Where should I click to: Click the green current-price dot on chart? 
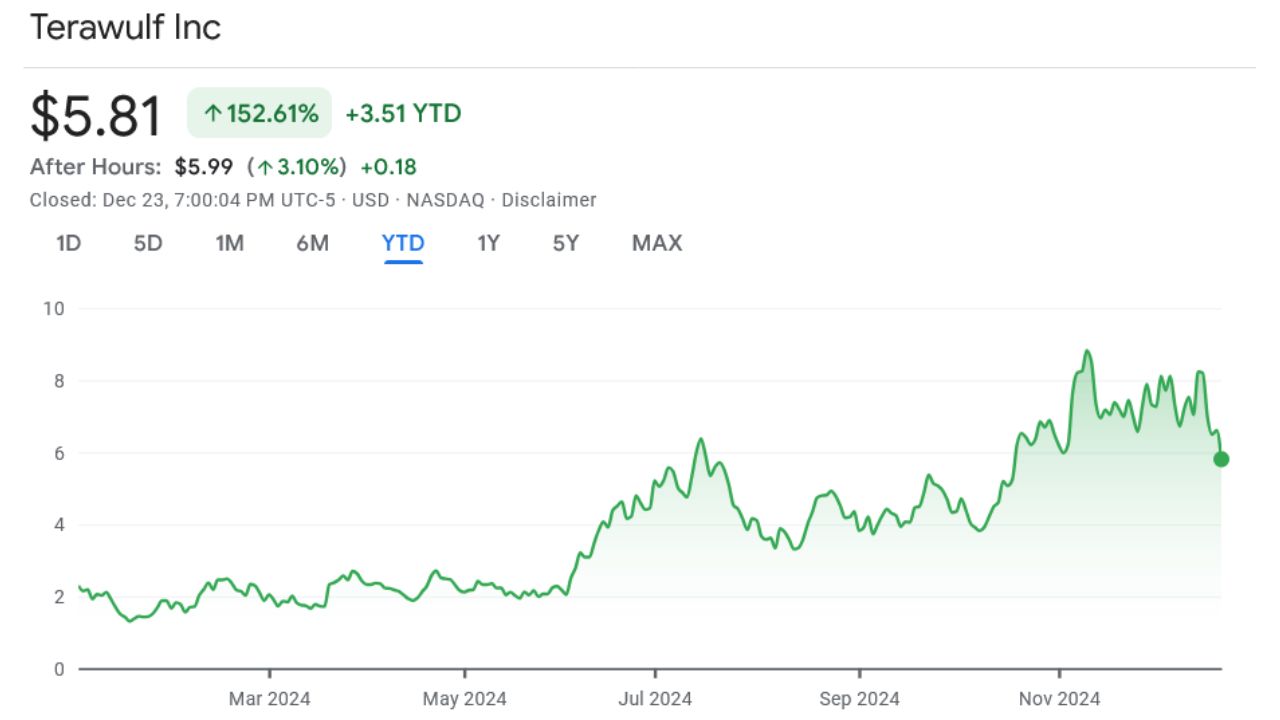pyautogui.click(x=1221, y=459)
